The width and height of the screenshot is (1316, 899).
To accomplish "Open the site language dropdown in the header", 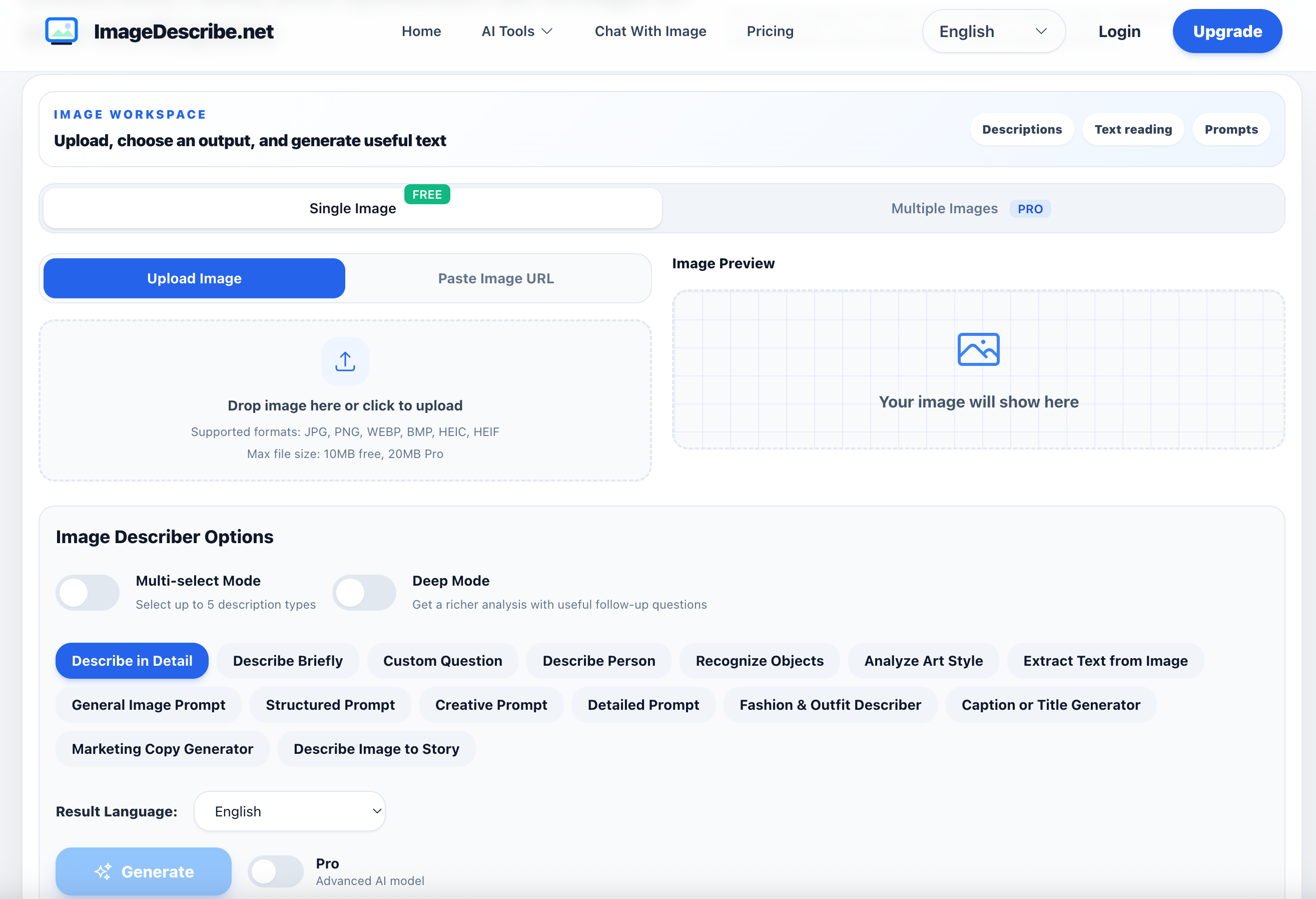I will [994, 31].
